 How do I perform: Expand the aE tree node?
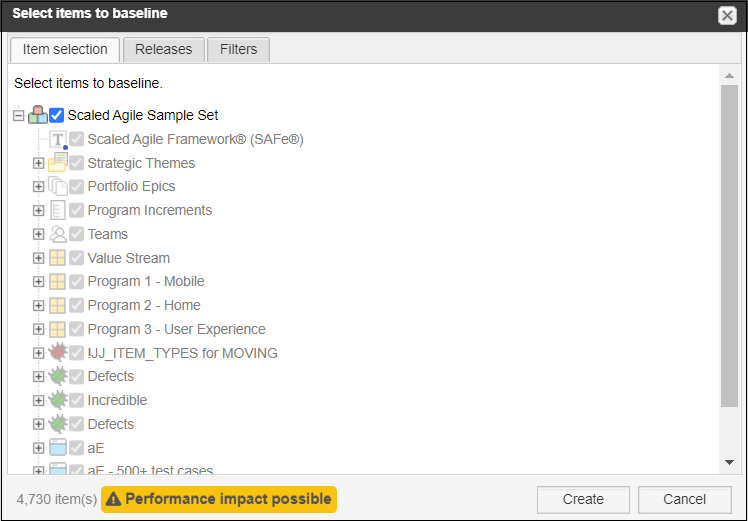[x=38, y=448]
